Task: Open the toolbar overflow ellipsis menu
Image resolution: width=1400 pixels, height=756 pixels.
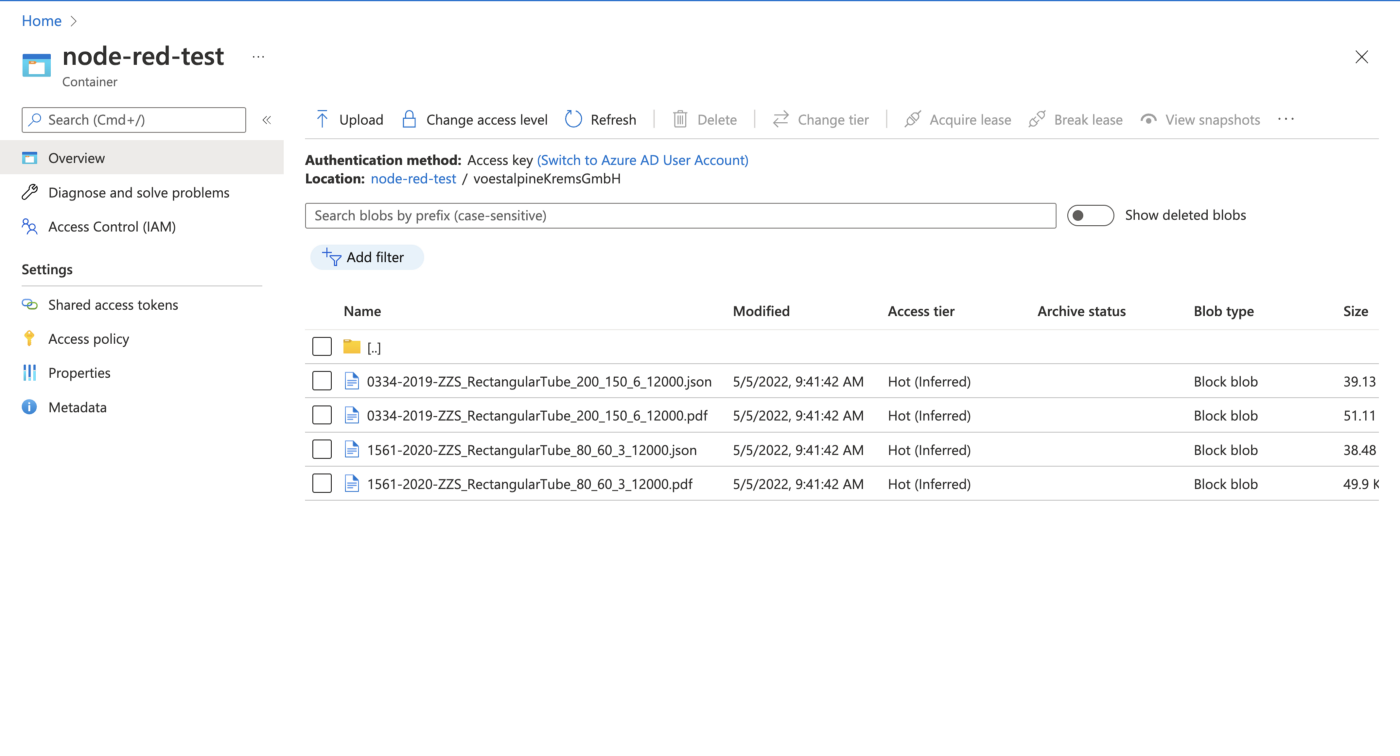Action: 1286,119
